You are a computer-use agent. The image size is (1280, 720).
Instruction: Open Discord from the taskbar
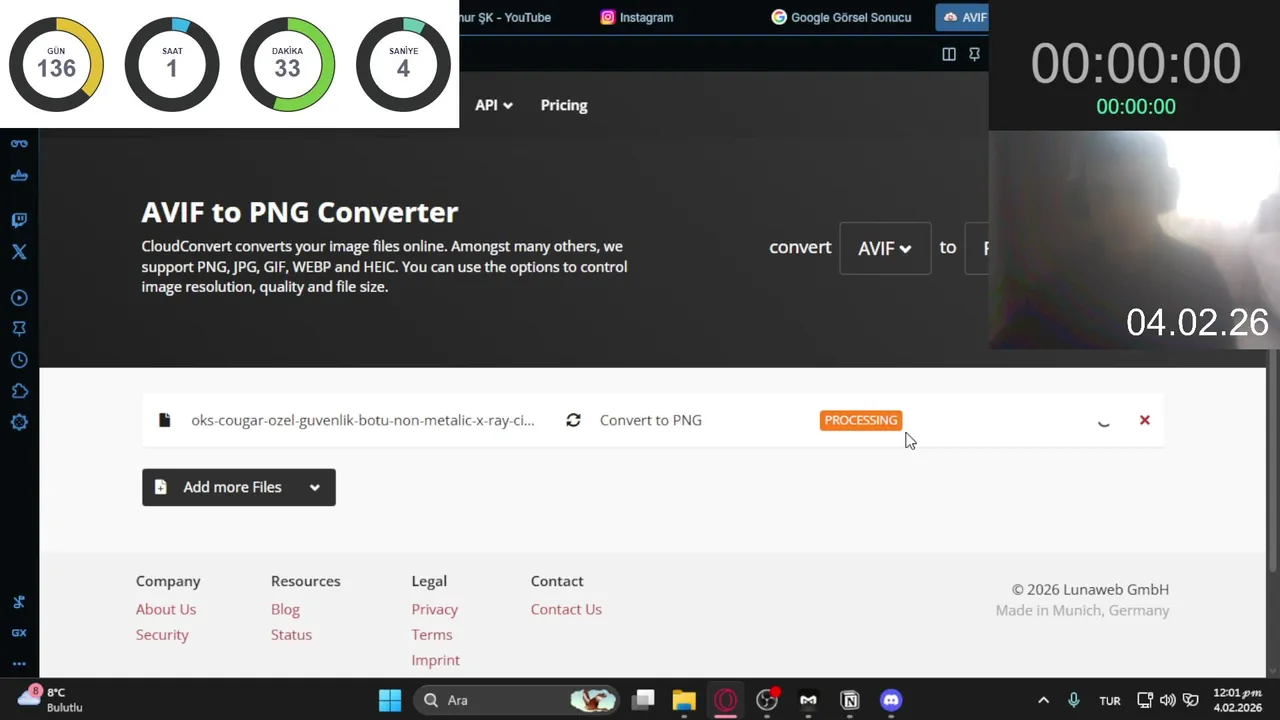coord(891,700)
